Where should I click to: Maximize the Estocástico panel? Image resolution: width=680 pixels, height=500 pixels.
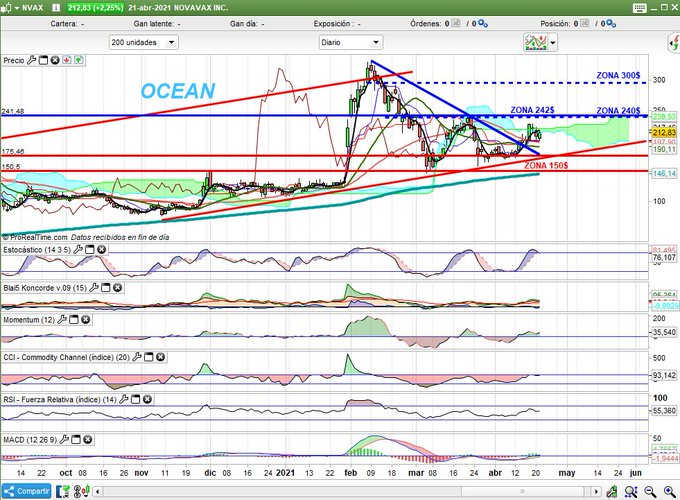click(89, 249)
